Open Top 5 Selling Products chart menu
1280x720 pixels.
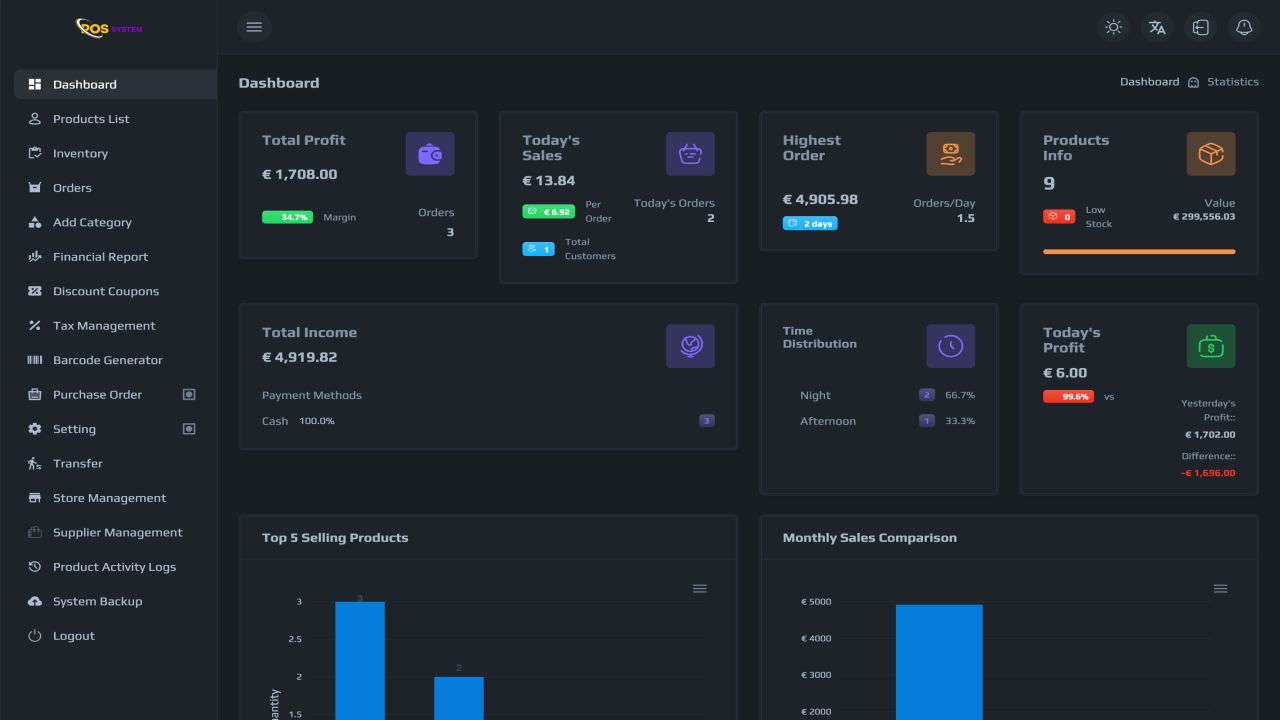(x=700, y=589)
